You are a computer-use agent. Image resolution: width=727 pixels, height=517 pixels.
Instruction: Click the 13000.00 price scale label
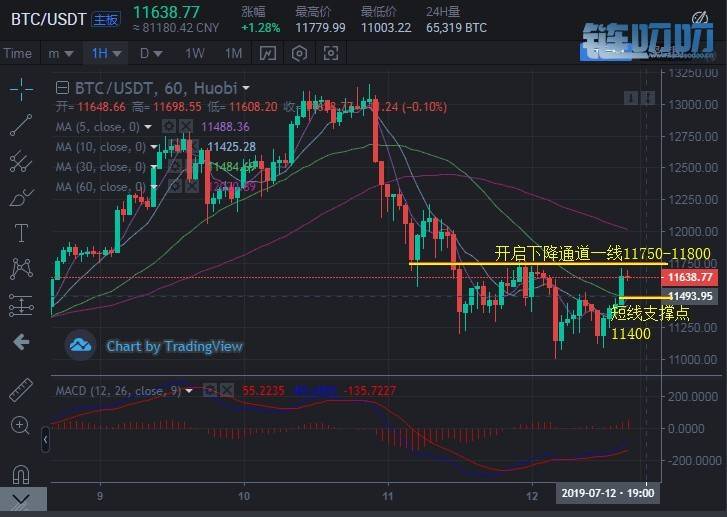693,104
